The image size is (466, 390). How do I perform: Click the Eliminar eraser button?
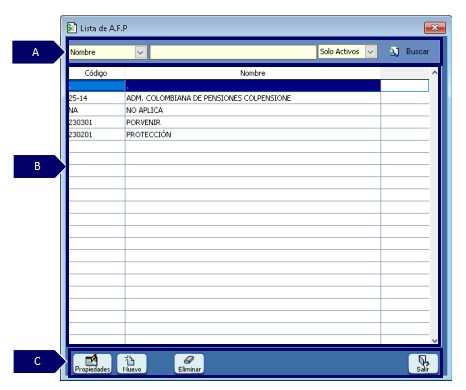[189, 364]
